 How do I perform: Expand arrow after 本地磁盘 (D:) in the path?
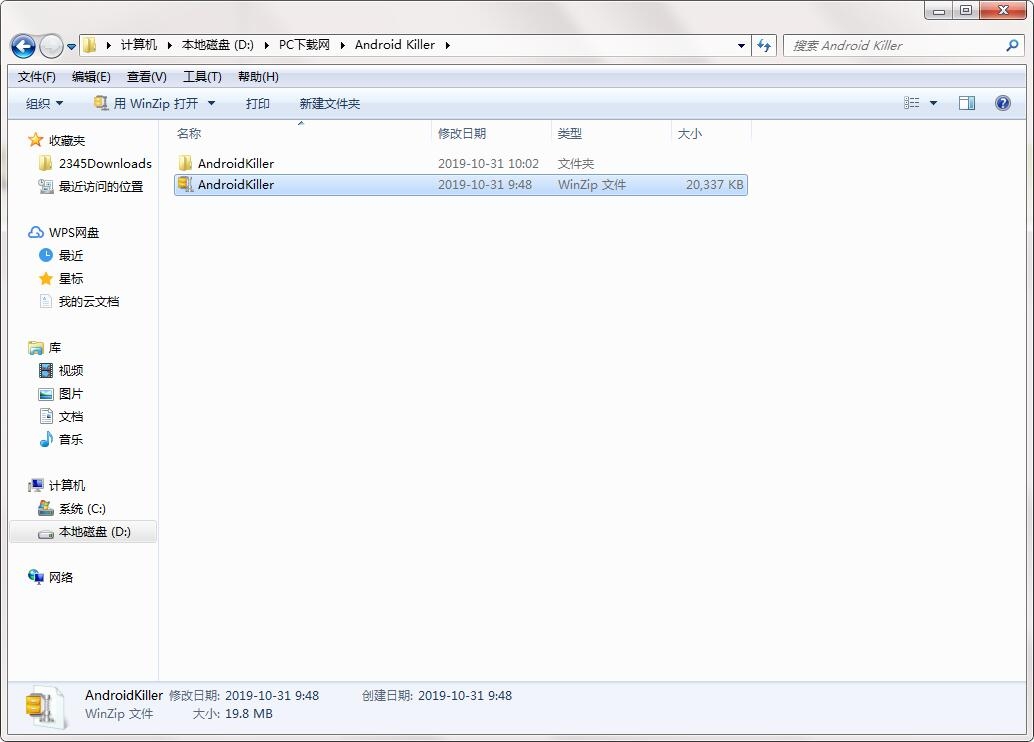coord(266,45)
